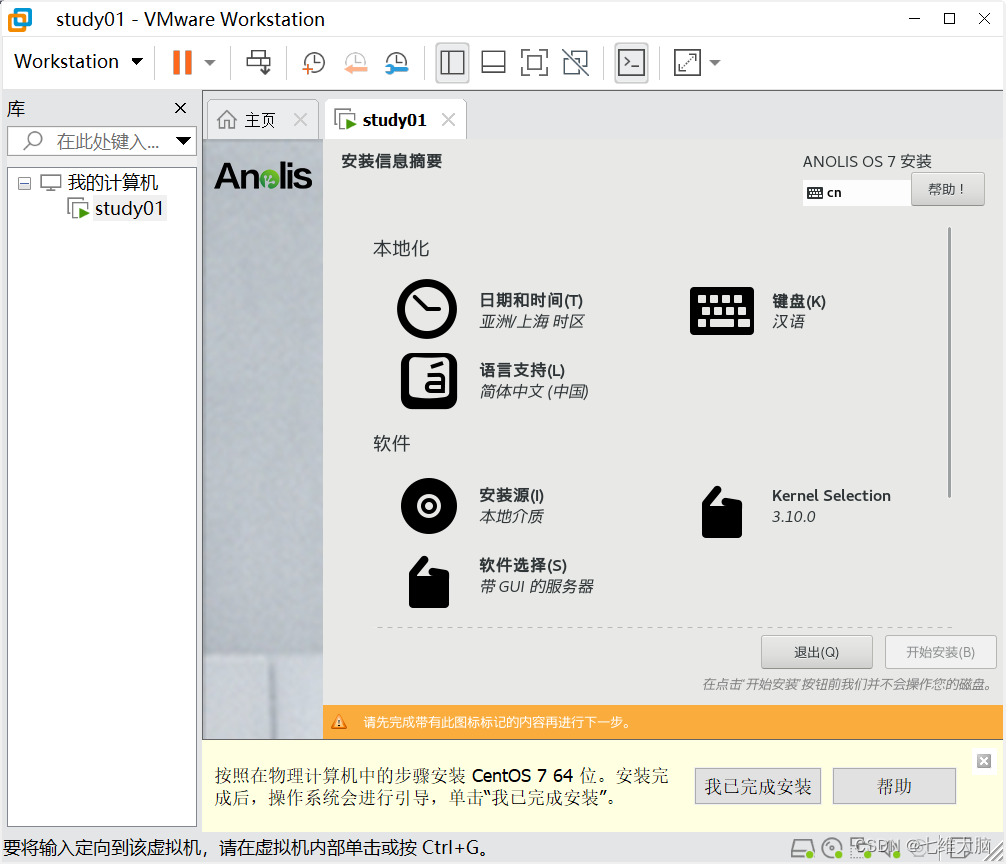Click the 软件选择(S) label
The image size is (1006, 864).
coord(523,565)
